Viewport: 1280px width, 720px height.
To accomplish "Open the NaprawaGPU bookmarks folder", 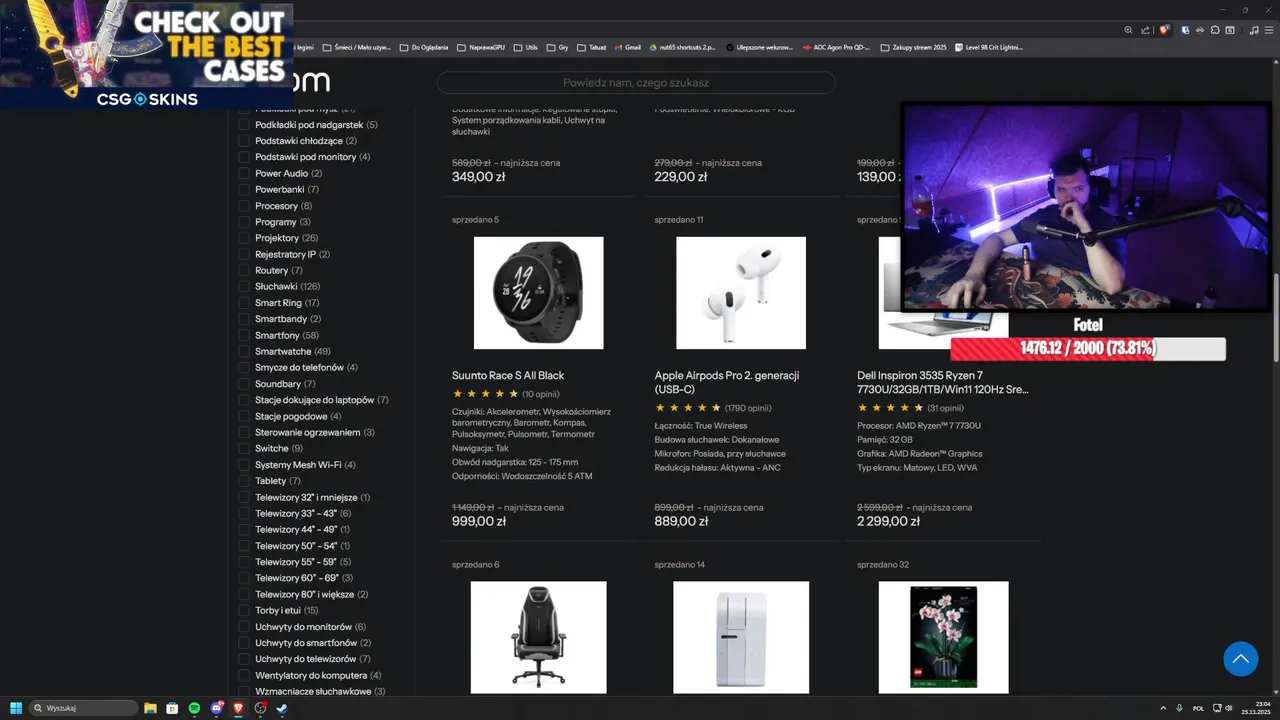I will coord(481,47).
